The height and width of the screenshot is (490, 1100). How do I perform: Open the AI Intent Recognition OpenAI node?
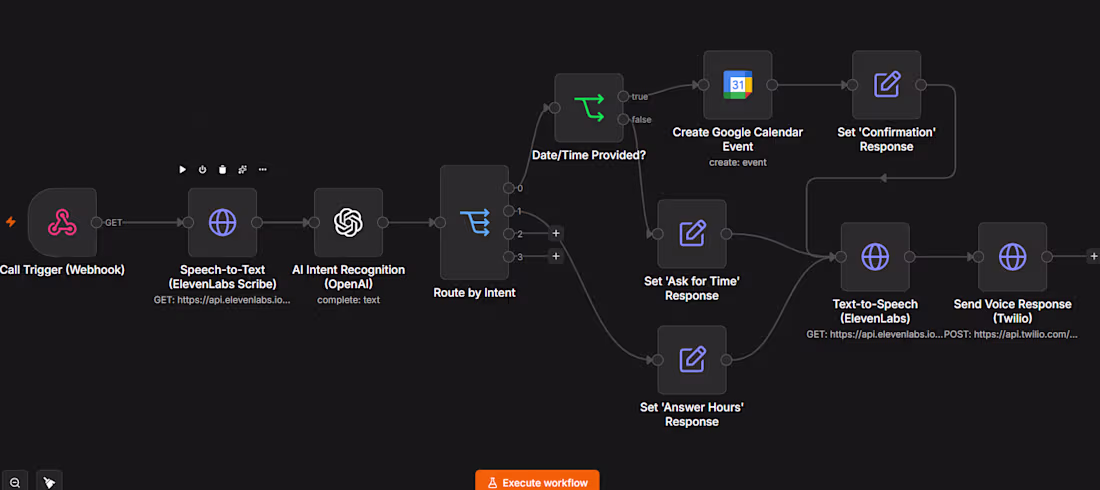pos(349,223)
